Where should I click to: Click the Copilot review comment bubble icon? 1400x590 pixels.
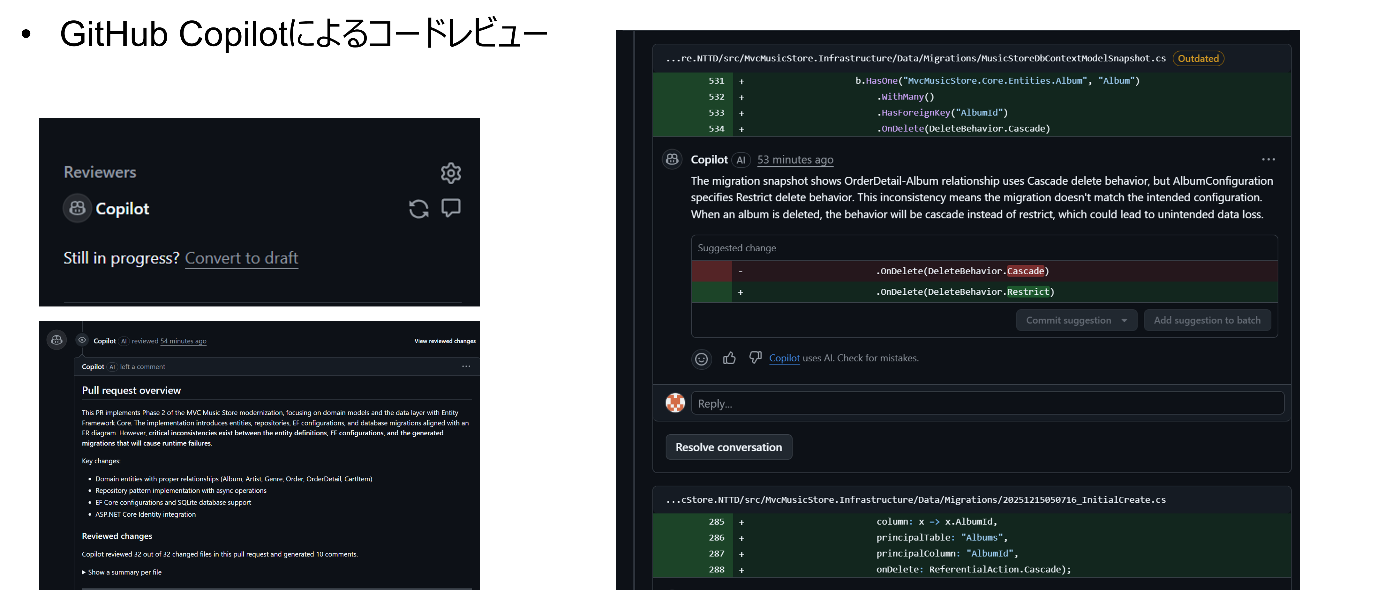(x=451, y=209)
